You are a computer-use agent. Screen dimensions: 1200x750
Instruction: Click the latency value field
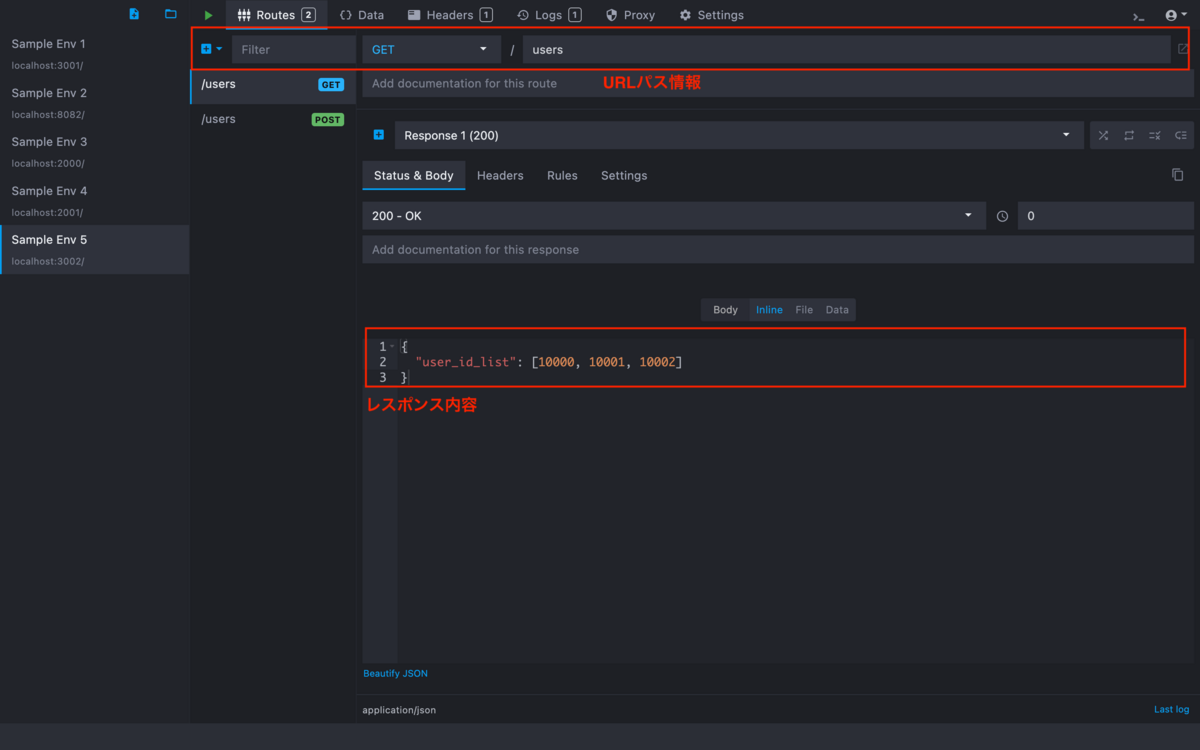[x=1106, y=216]
